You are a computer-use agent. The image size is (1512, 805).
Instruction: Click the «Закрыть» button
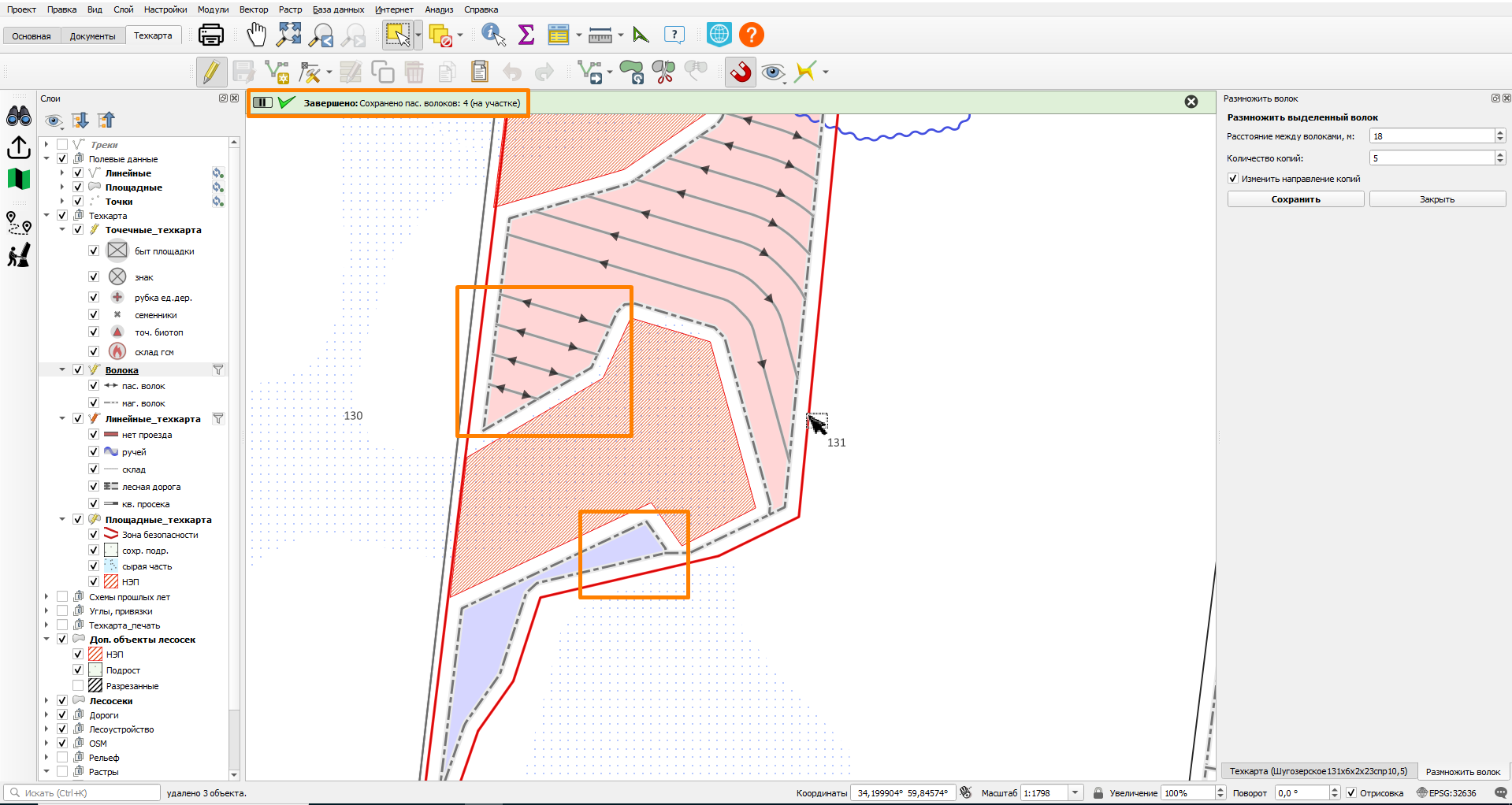coord(1437,199)
